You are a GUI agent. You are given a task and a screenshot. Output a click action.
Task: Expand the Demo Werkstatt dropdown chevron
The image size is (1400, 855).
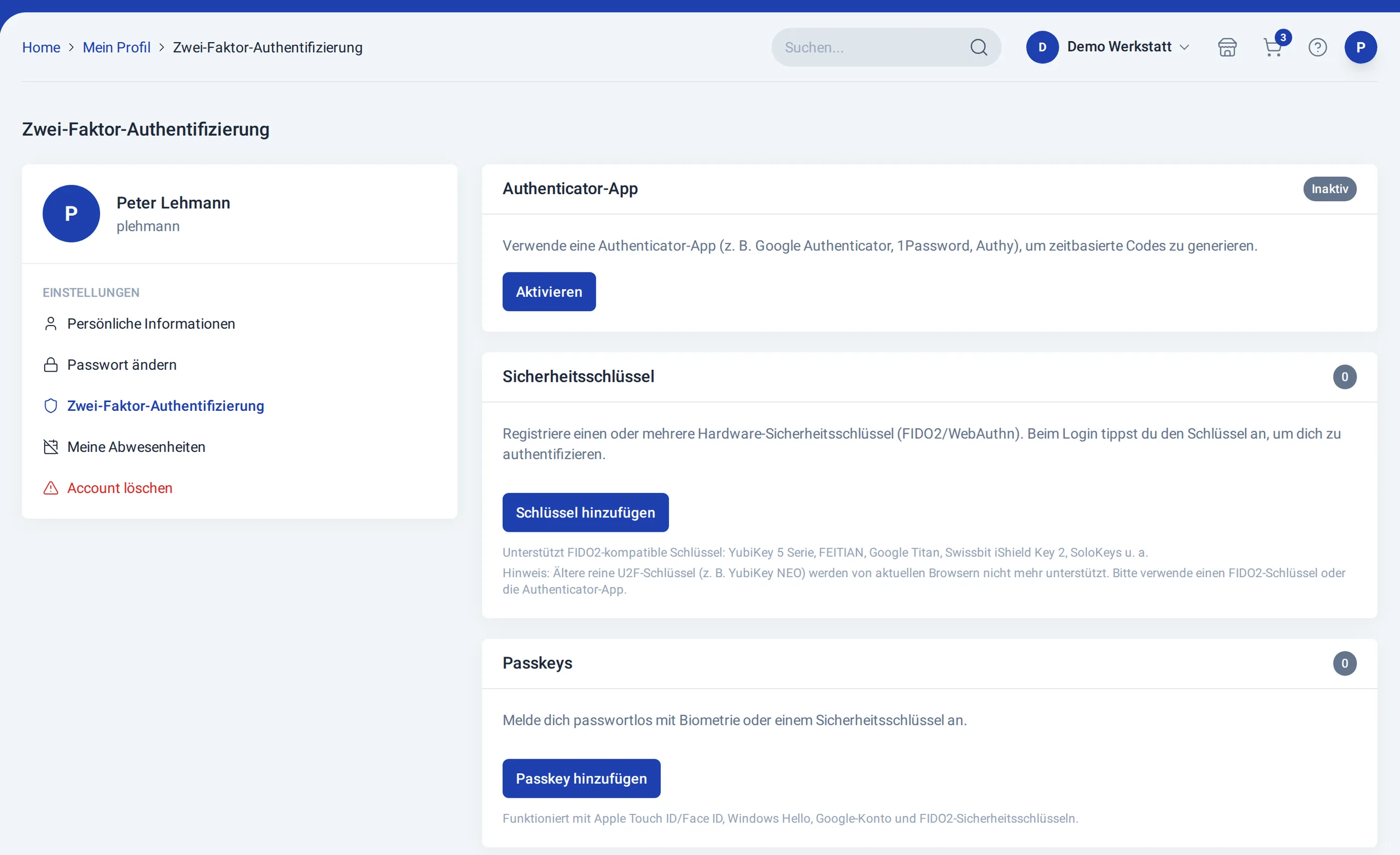point(1185,47)
